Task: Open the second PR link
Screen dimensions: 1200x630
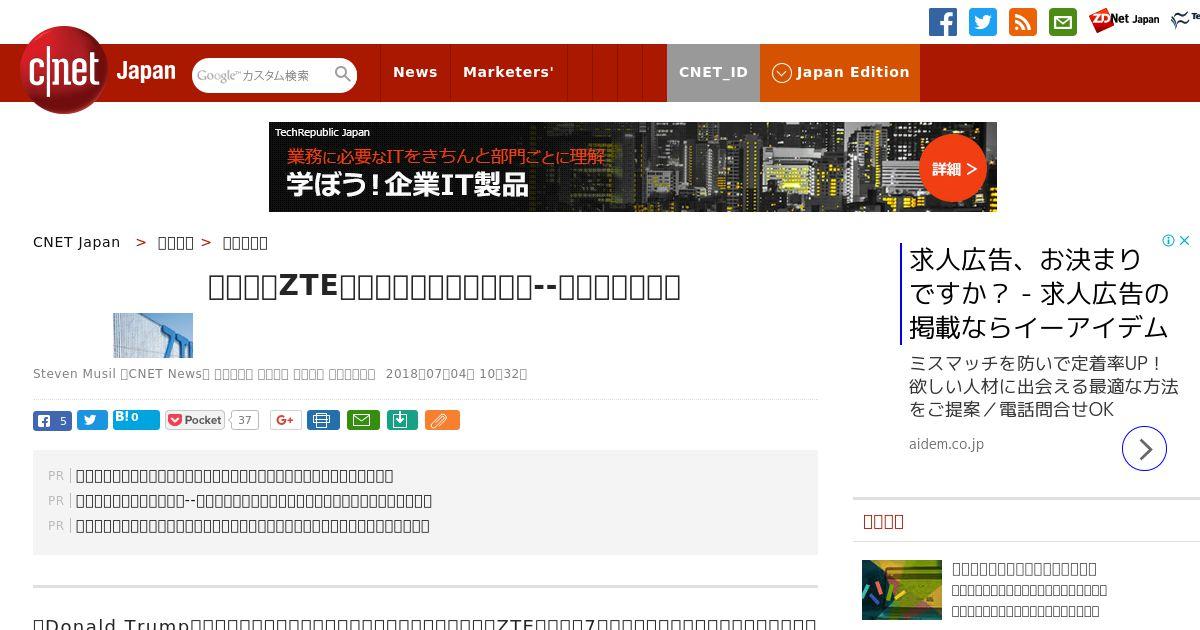Action: 254,501
